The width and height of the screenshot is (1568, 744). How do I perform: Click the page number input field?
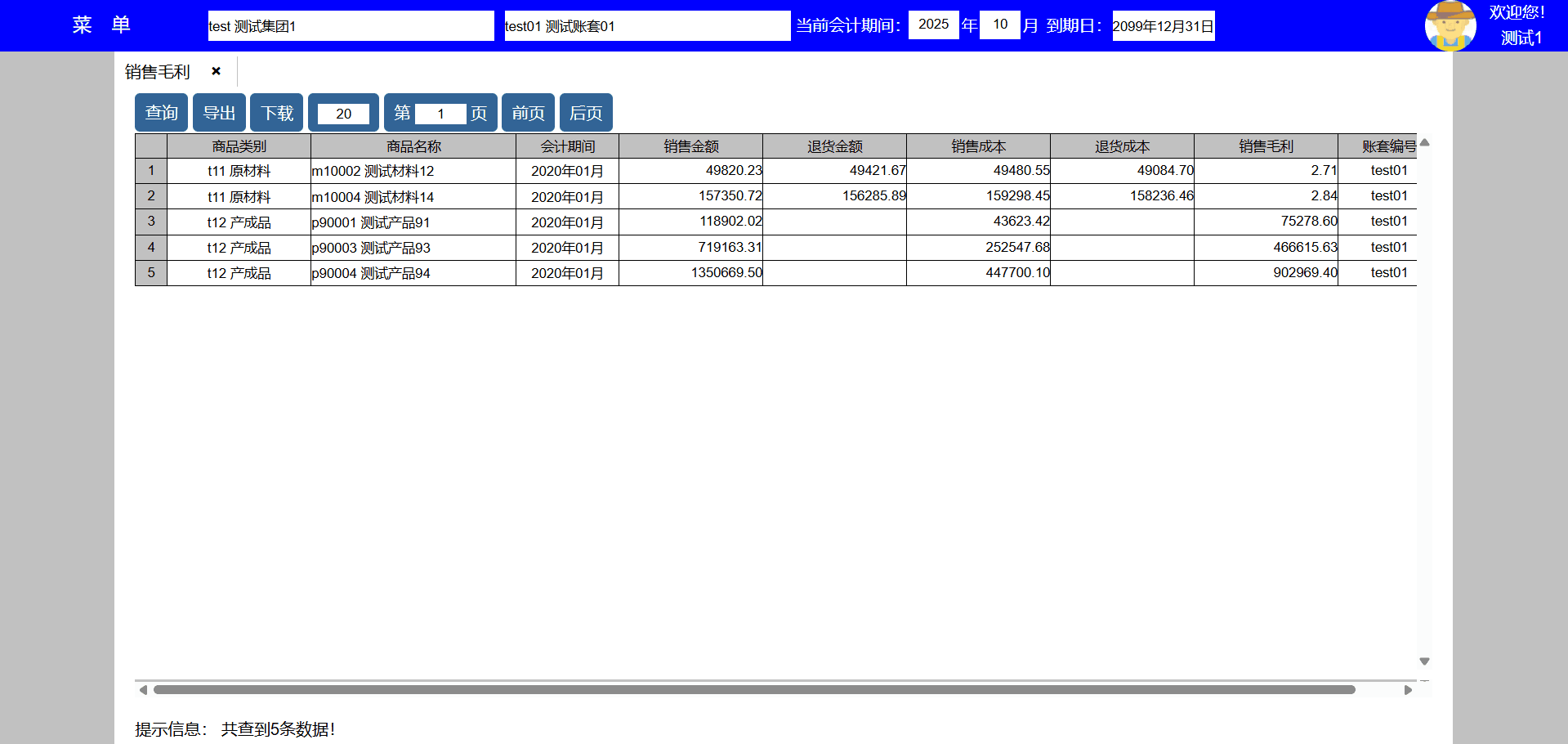tap(440, 114)
